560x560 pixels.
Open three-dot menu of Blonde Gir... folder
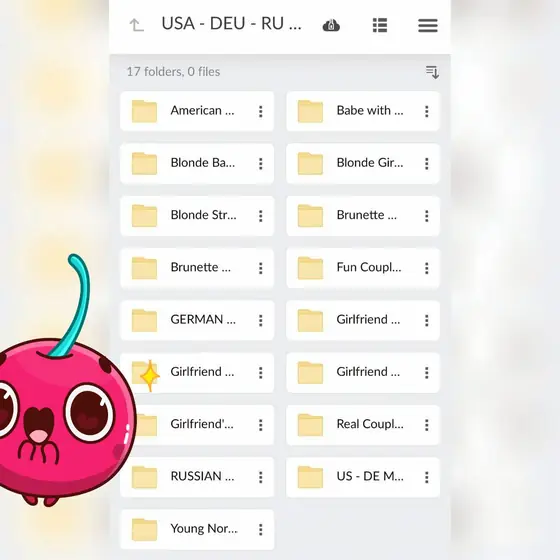[x=426, y=164]
